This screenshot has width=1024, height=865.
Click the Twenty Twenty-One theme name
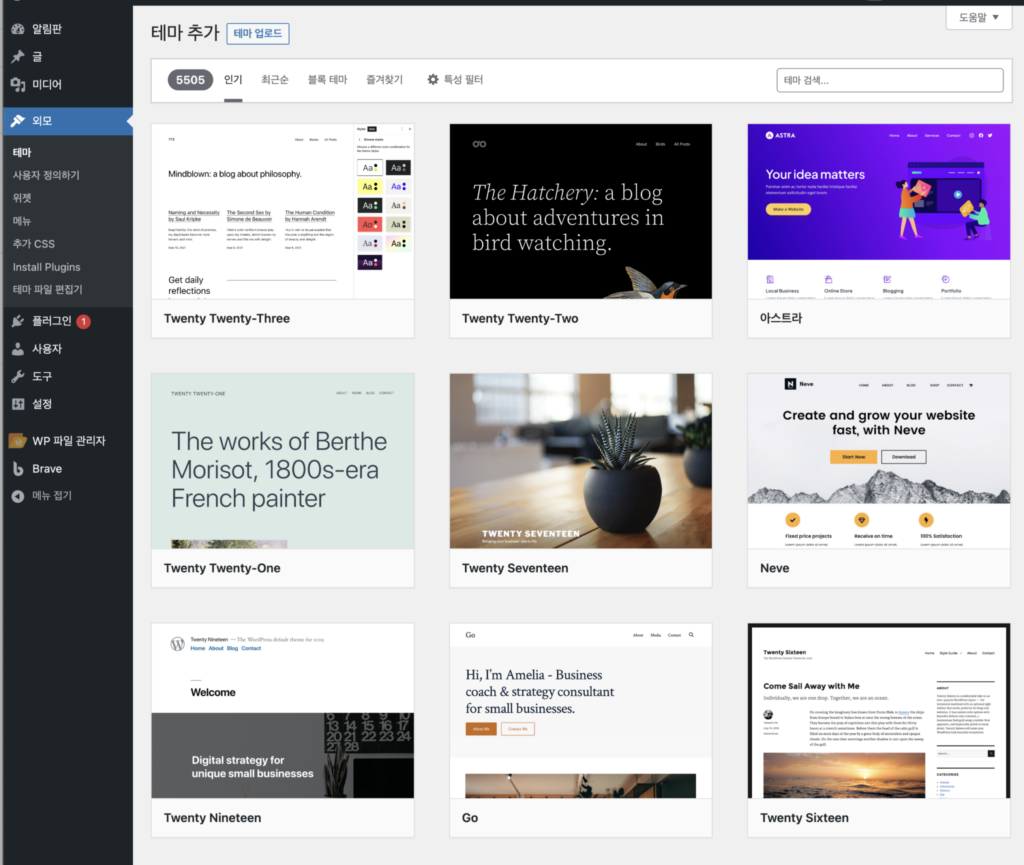[222, 568]
